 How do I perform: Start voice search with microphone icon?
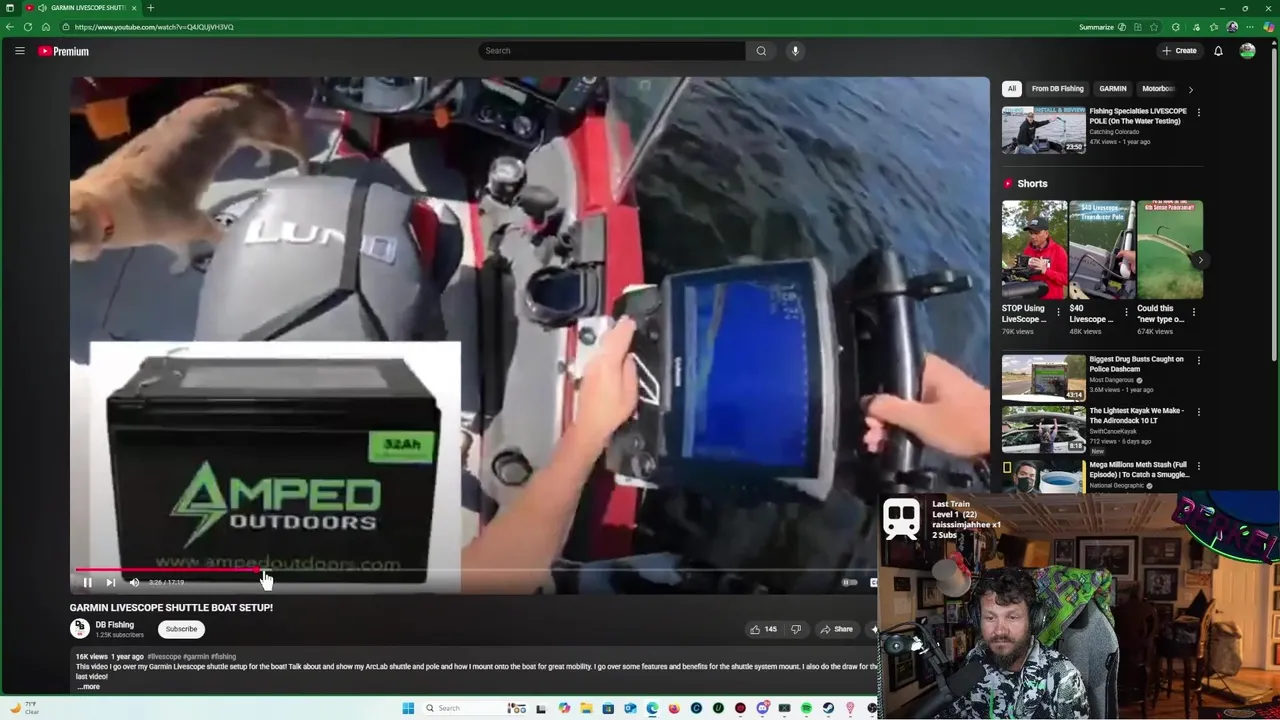coord(795,51)
